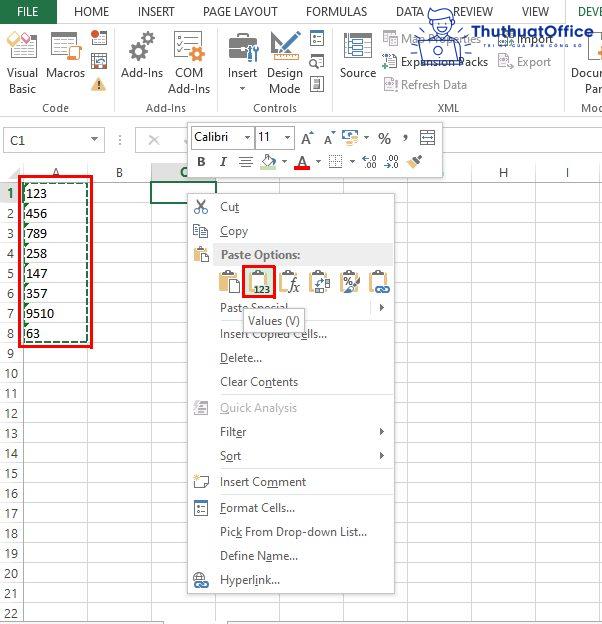The image size is (602, 624).
Task: Click the Borders icon in mini toolbar
Action: click(x=336, y=162)
